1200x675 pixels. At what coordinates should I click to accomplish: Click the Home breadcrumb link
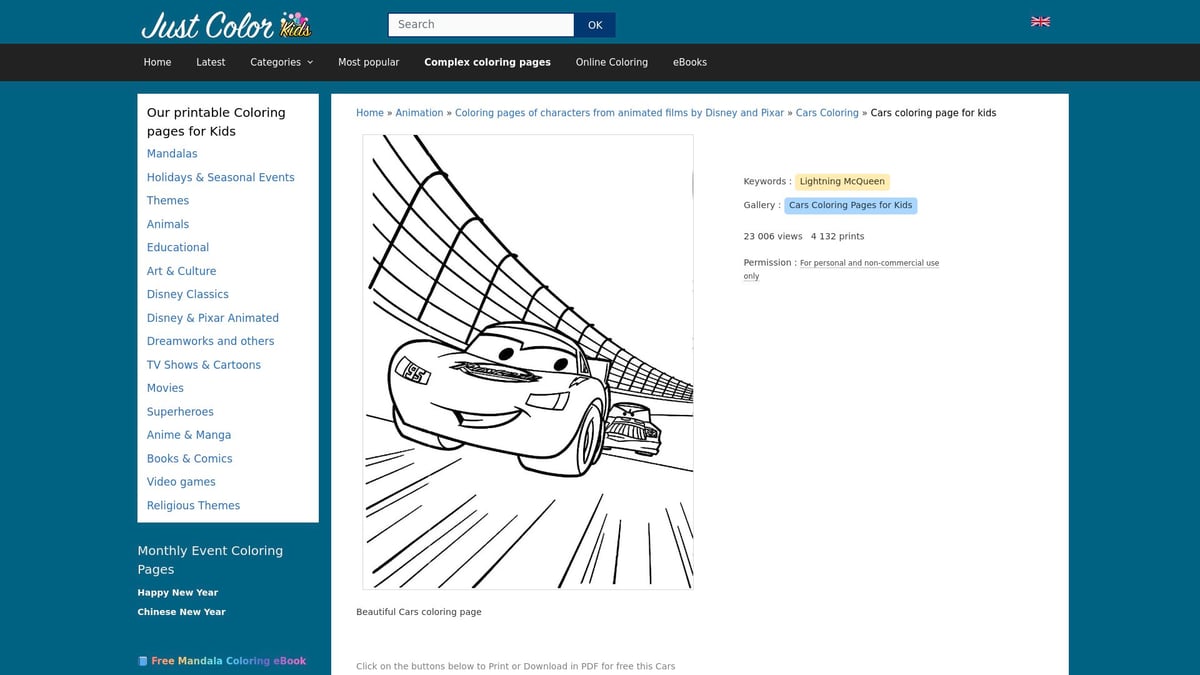coord(369,112)
